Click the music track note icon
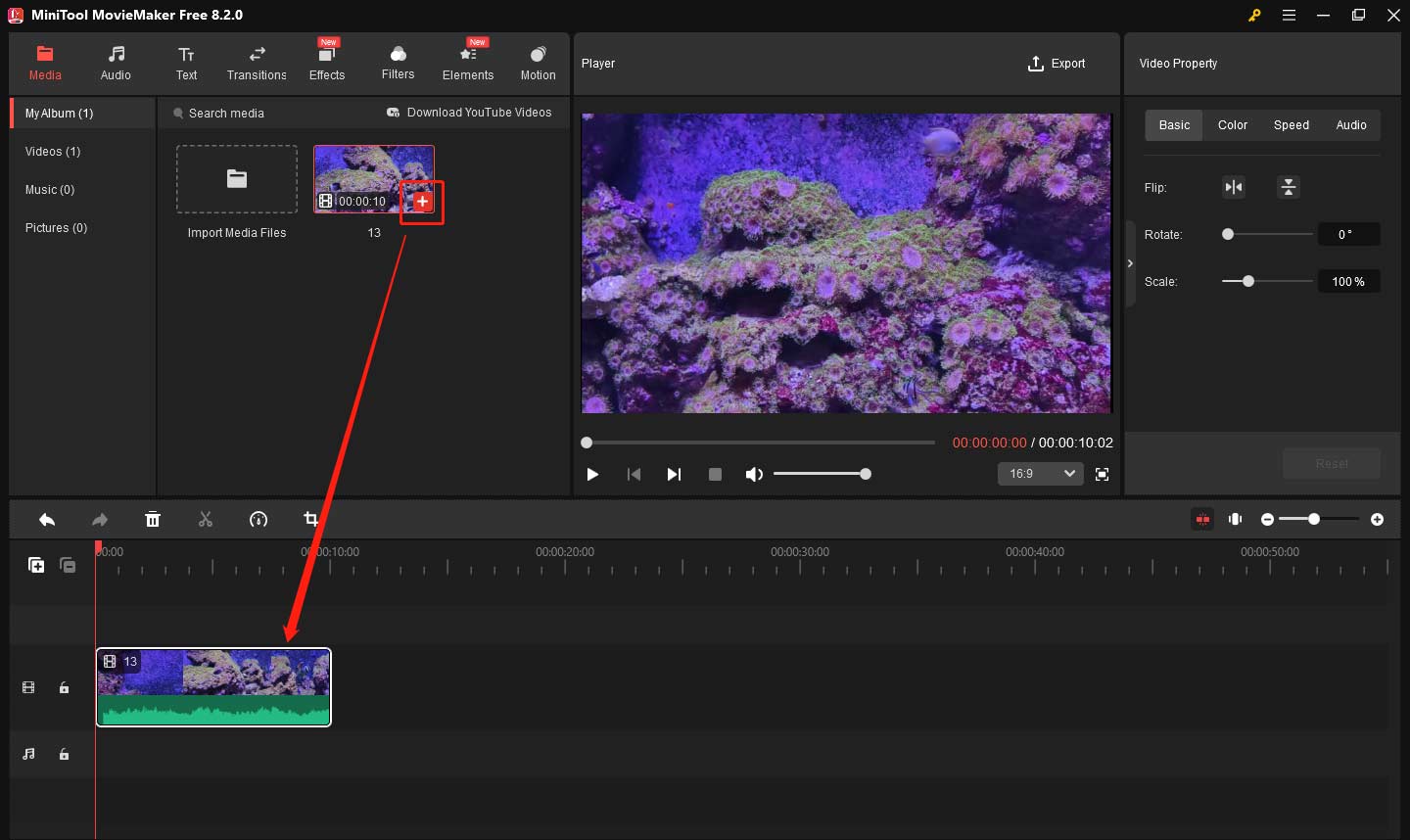The width and height of the screenshot is (1410, 840). (x=28, y=754)
